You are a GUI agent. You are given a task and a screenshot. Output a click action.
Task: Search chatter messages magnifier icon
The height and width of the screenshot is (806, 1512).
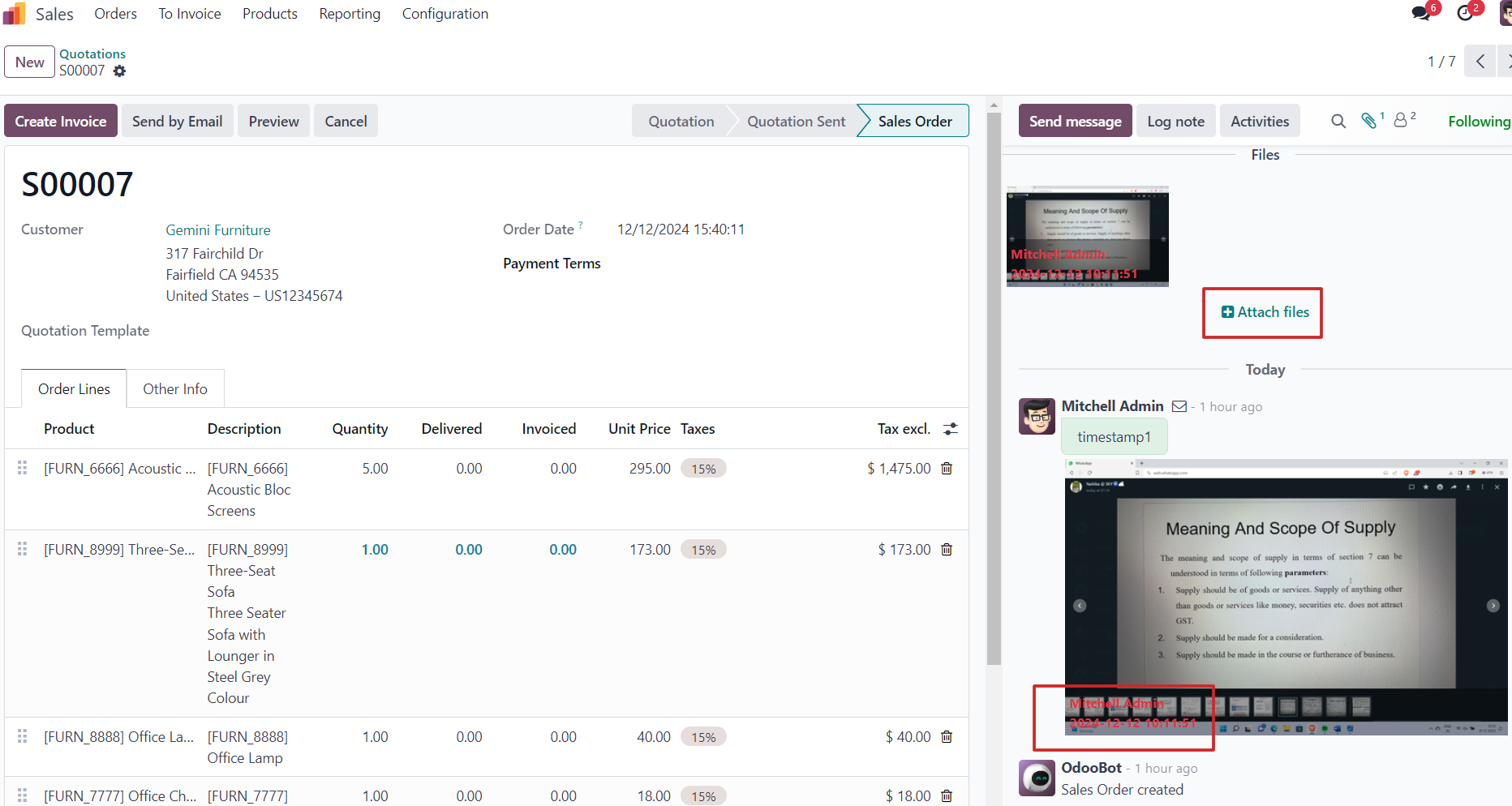tap(1338, 121)
